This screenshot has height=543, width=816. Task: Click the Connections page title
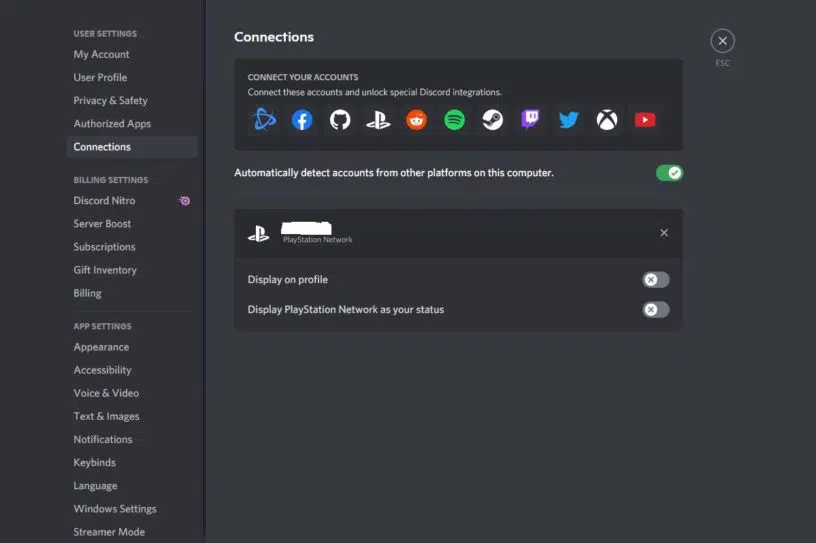[x=274, y=37]
